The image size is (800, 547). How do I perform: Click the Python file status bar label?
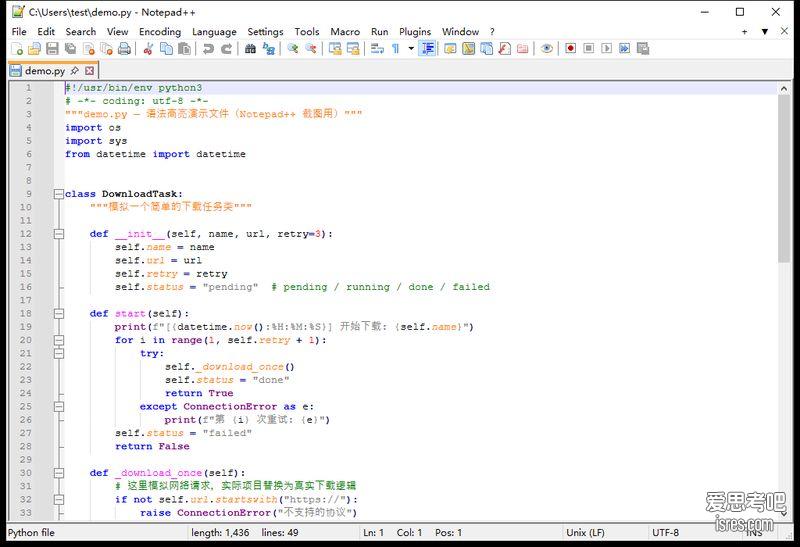[31, 533]
